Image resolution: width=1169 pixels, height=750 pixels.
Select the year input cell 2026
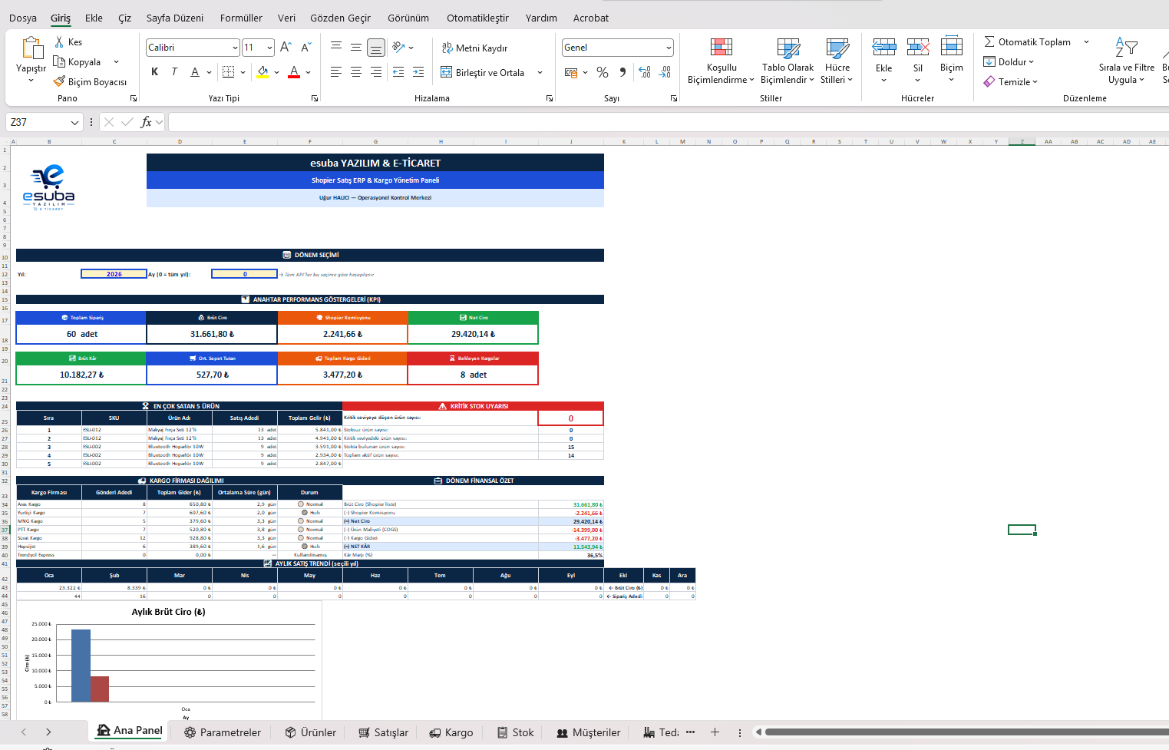click(113, 274)
